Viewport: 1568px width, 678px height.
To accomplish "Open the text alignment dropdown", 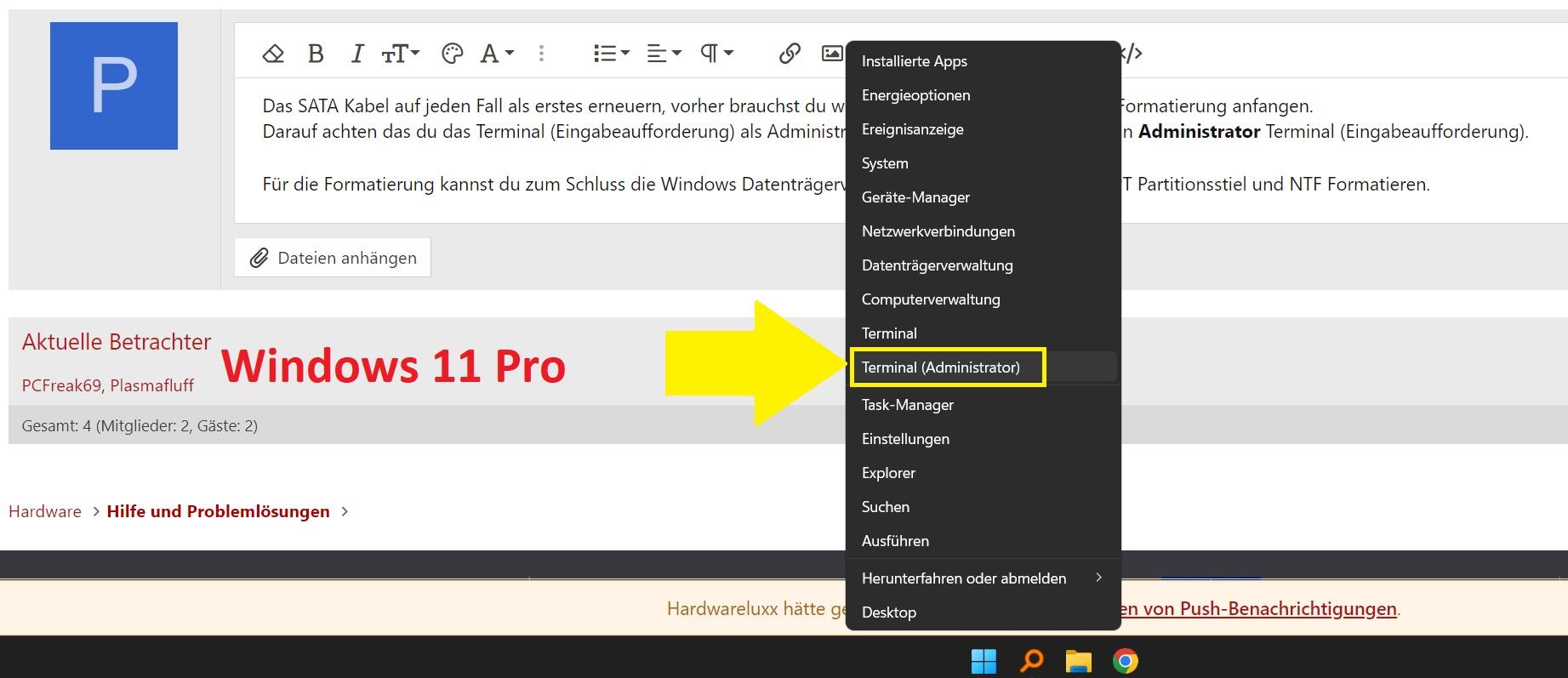I will point(664,54).
